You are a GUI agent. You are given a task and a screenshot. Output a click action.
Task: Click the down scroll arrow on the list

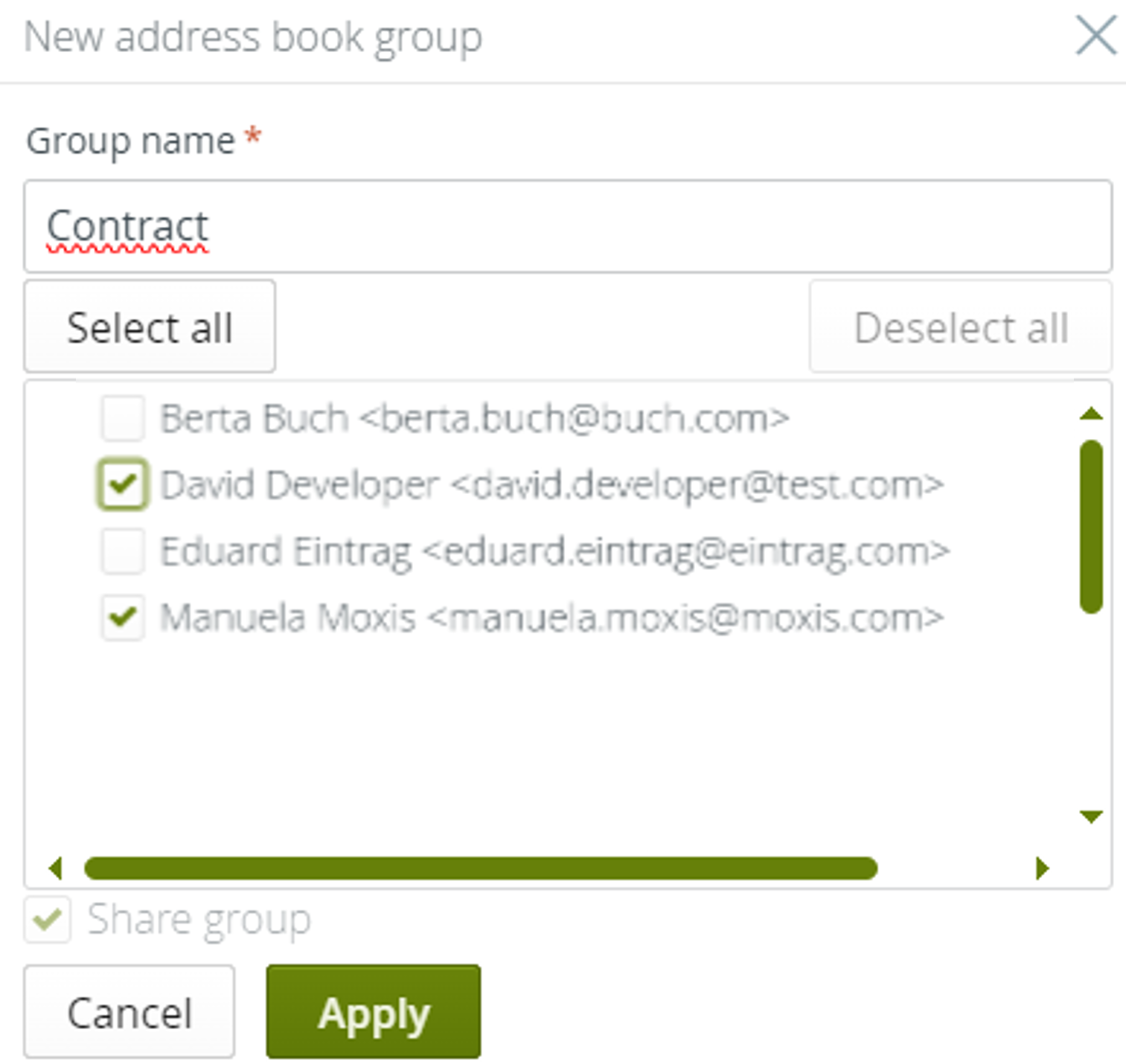tap(1090, 816)
